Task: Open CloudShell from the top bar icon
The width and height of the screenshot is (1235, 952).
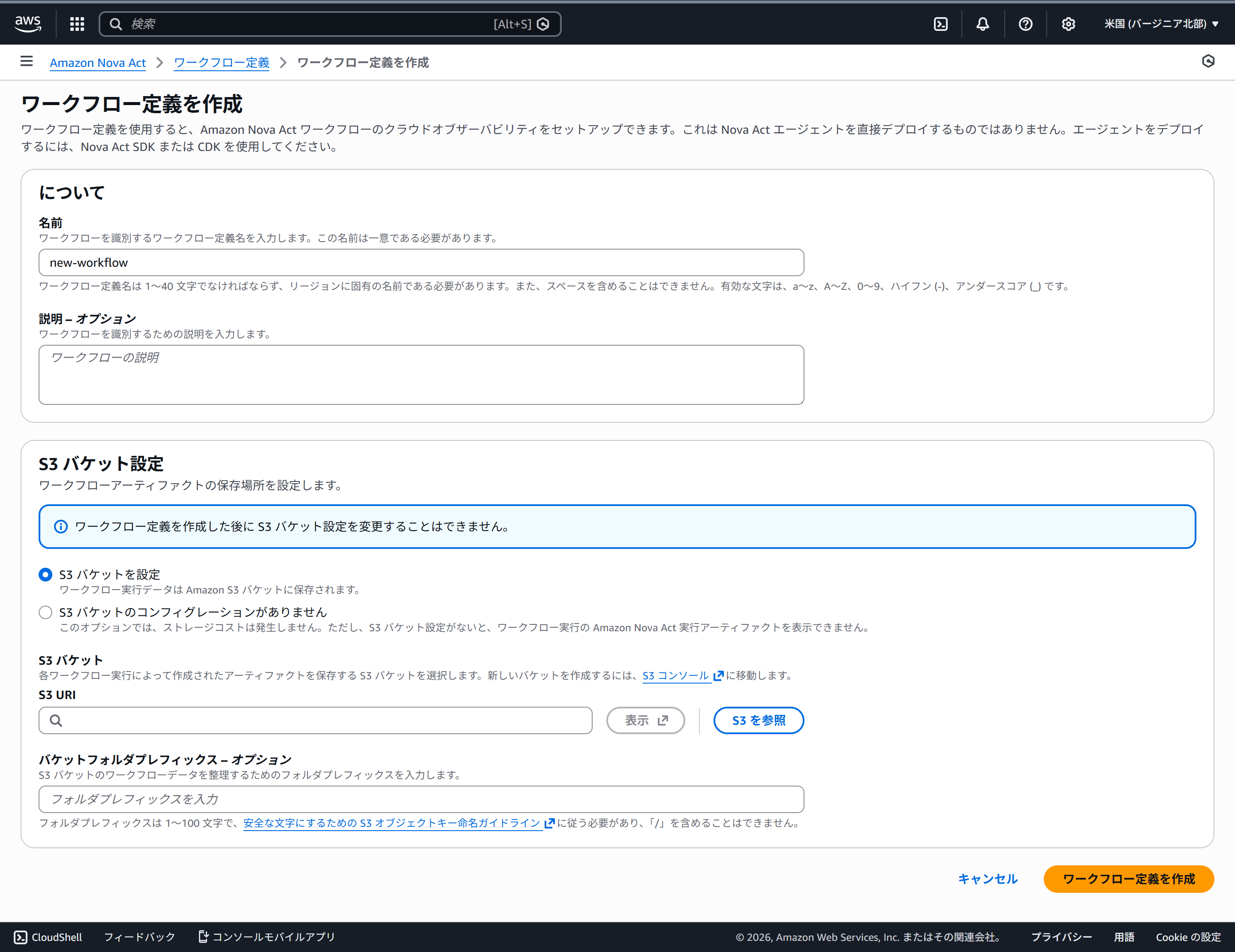Action: click(940, 24)
